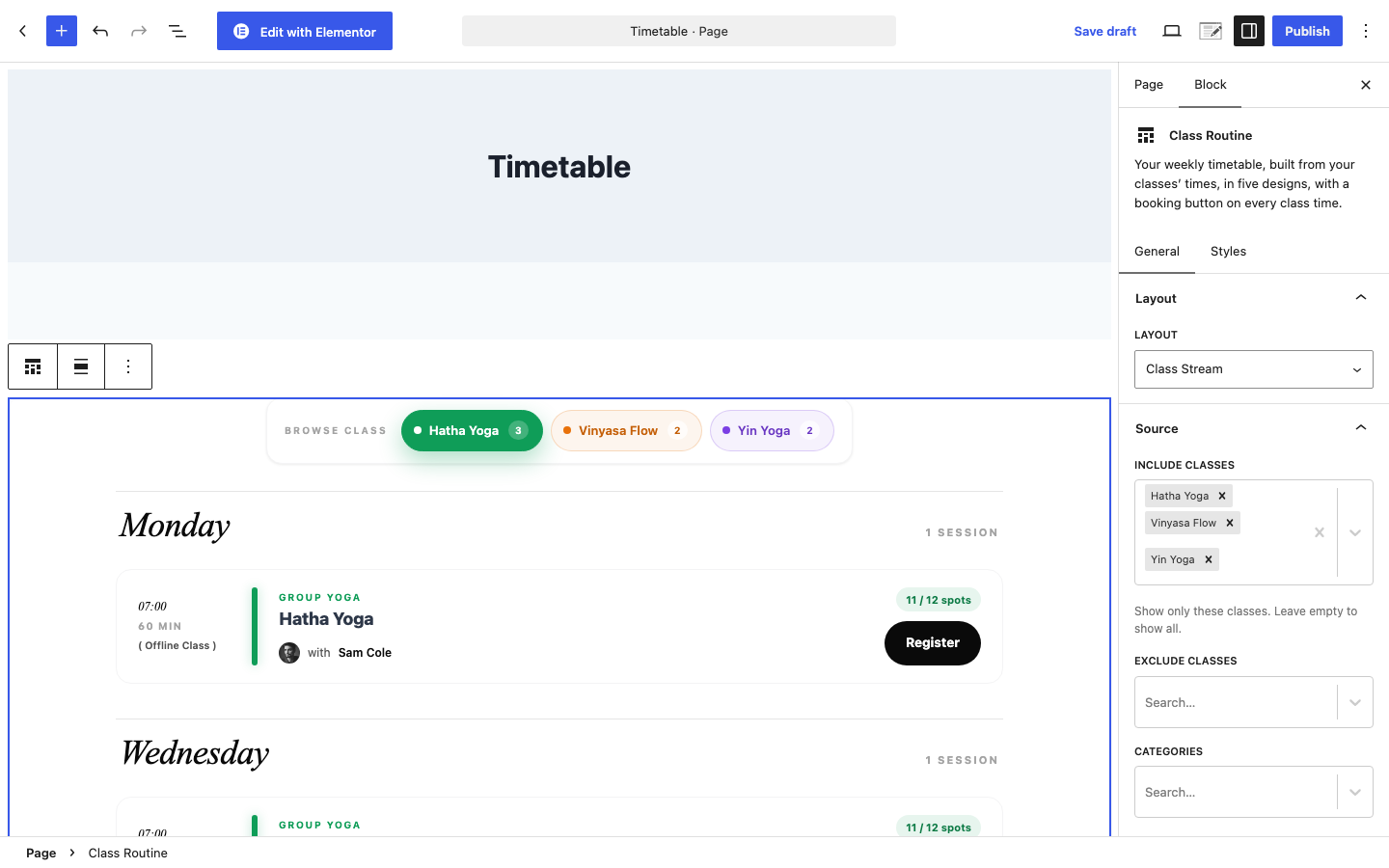Click the notes pencil panel icon

1211,31
